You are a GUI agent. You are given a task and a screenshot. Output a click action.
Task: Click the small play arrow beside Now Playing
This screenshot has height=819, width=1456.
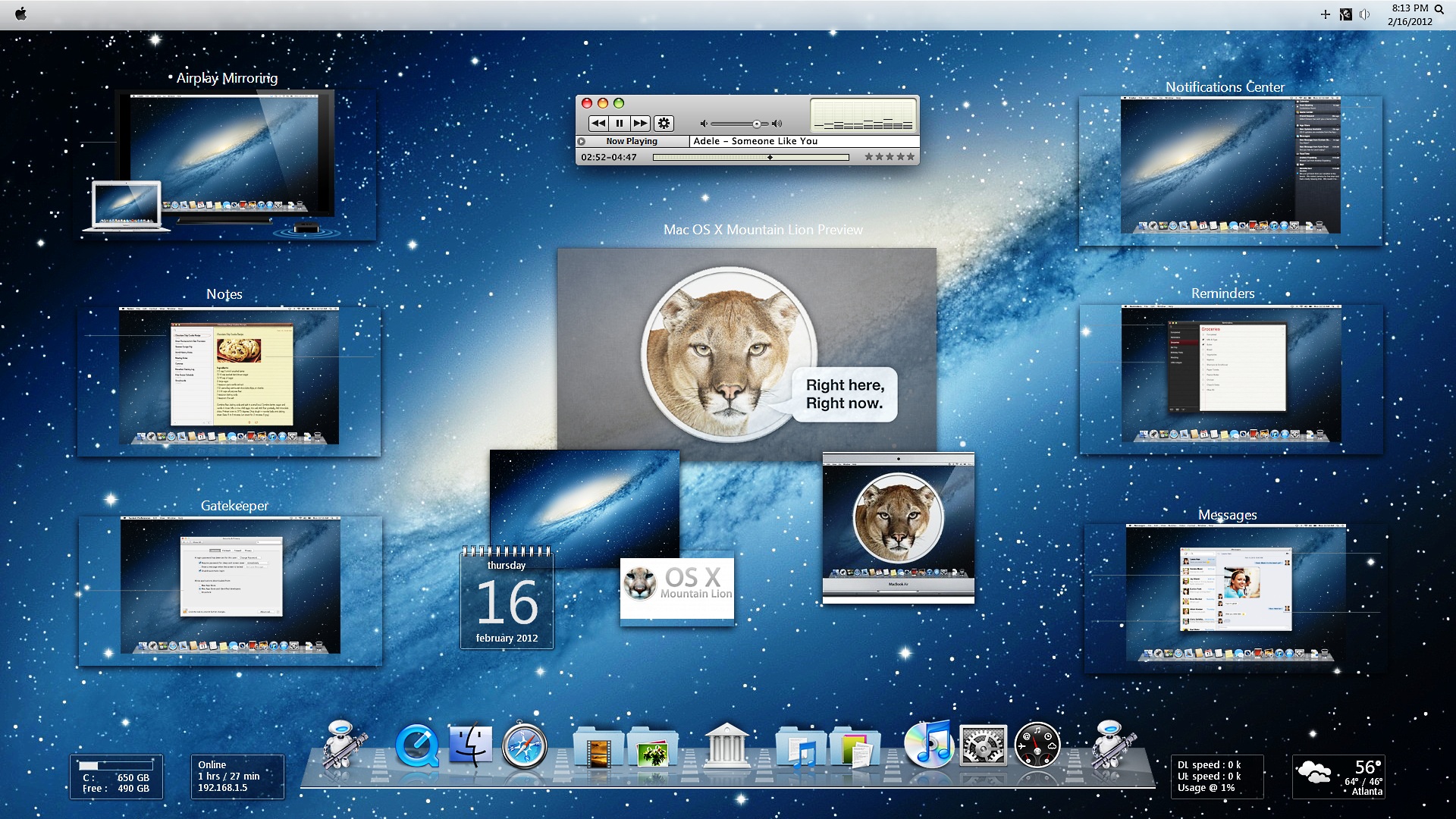pyautogui.click(x=582, y=141)
